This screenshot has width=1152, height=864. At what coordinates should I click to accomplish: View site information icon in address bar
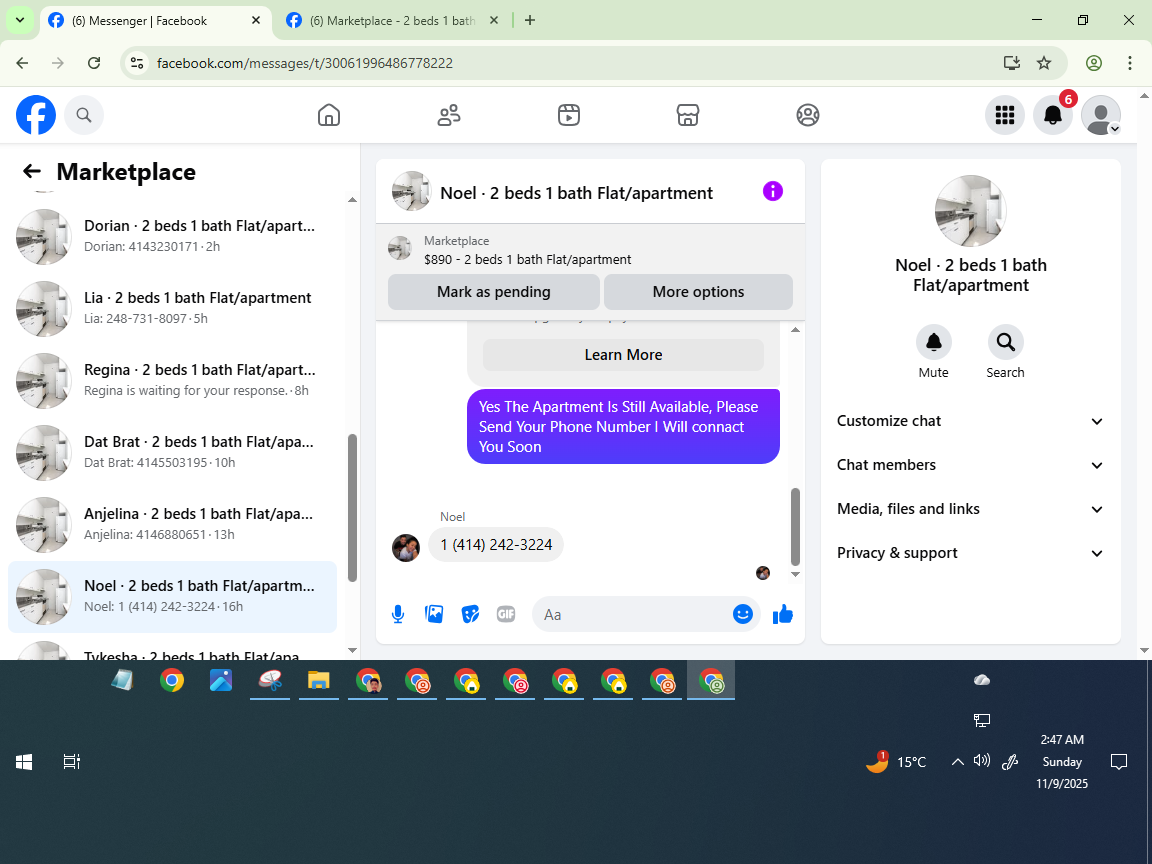pyautogui.click(x=137, y=63)
